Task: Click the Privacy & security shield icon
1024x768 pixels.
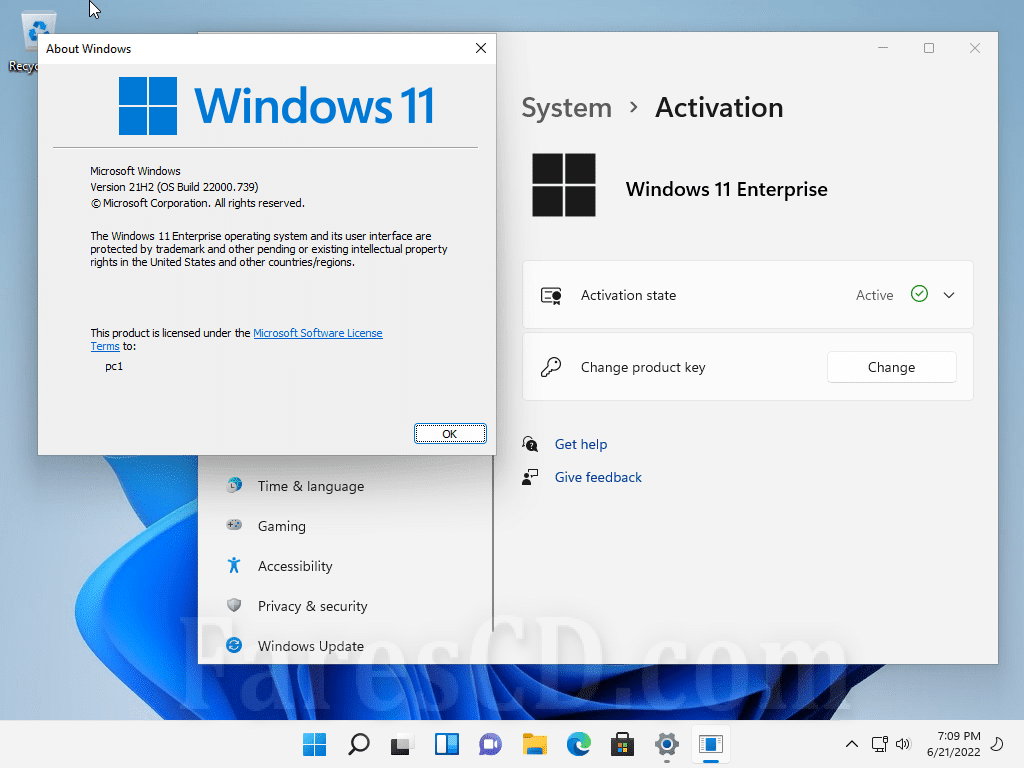Action: (234, 605)
